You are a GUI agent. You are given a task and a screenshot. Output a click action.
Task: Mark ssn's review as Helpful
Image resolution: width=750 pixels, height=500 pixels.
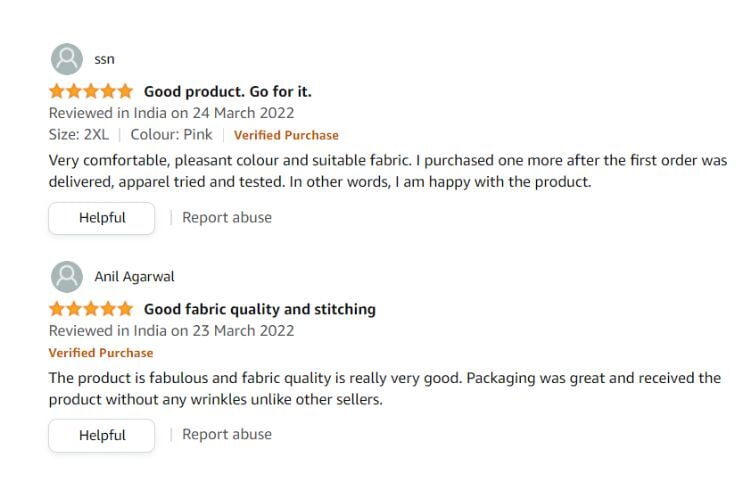tap(102, 218)
